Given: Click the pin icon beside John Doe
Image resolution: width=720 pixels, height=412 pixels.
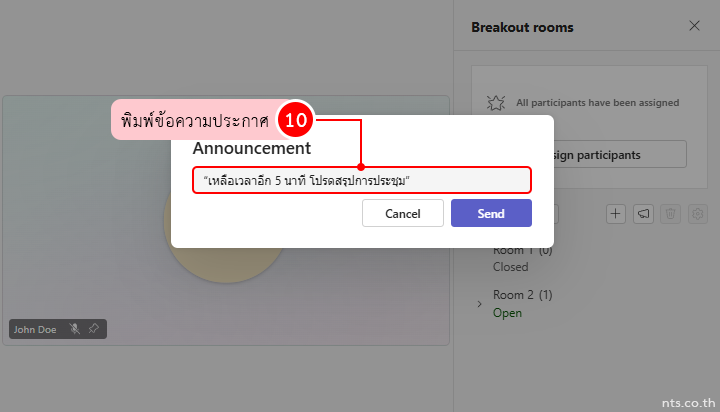Looking at the screenshot, I should (93, 329).
